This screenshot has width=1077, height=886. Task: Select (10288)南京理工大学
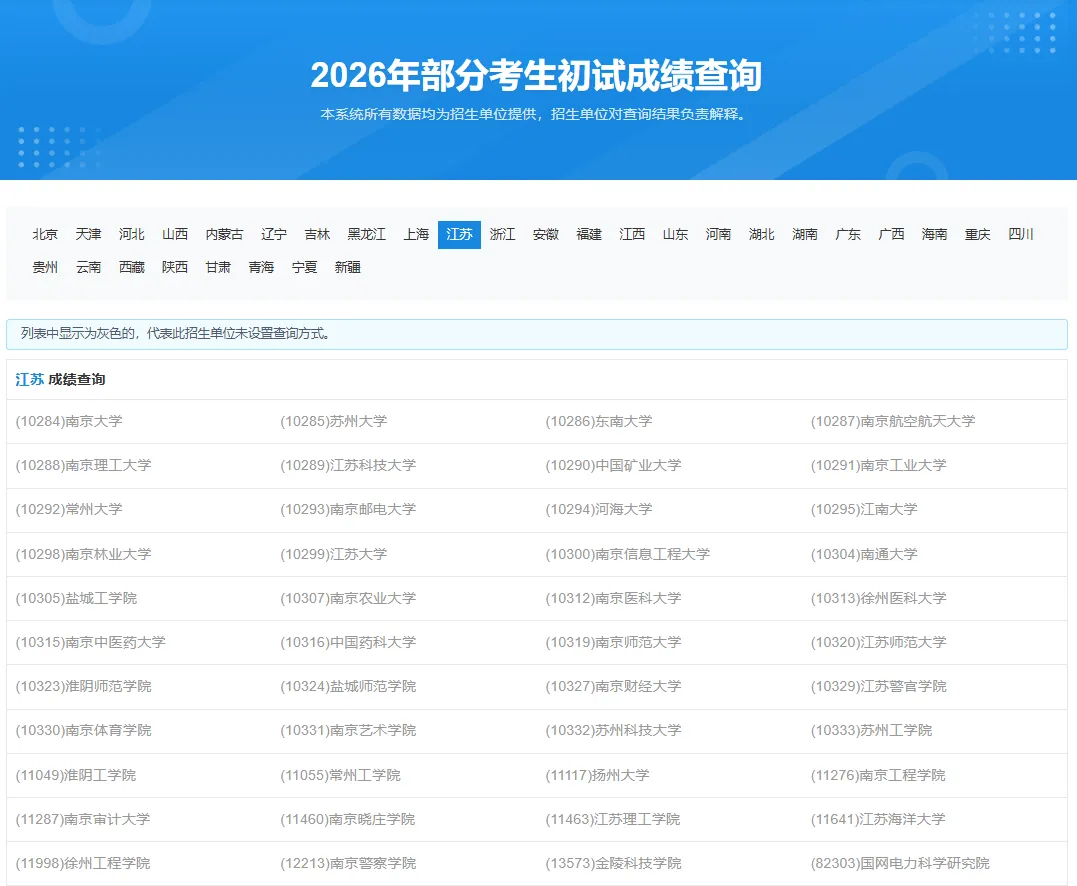click(83, 465)
